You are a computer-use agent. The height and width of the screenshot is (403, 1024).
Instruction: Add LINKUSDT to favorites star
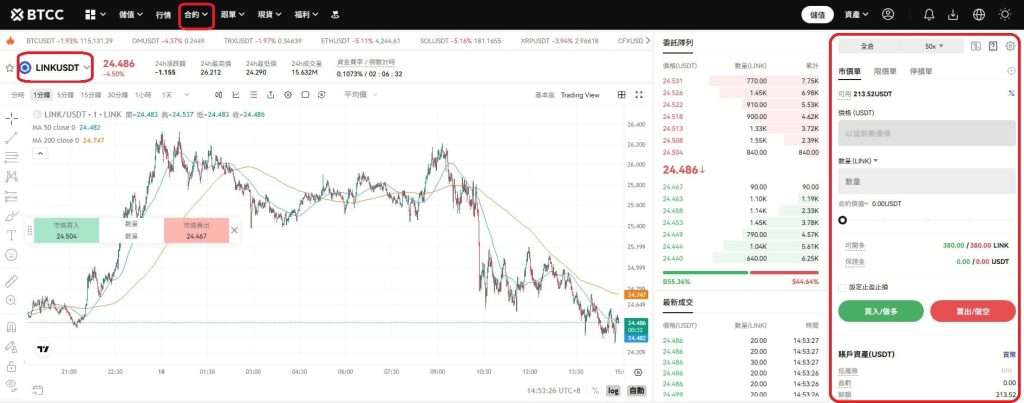point(9,67)
